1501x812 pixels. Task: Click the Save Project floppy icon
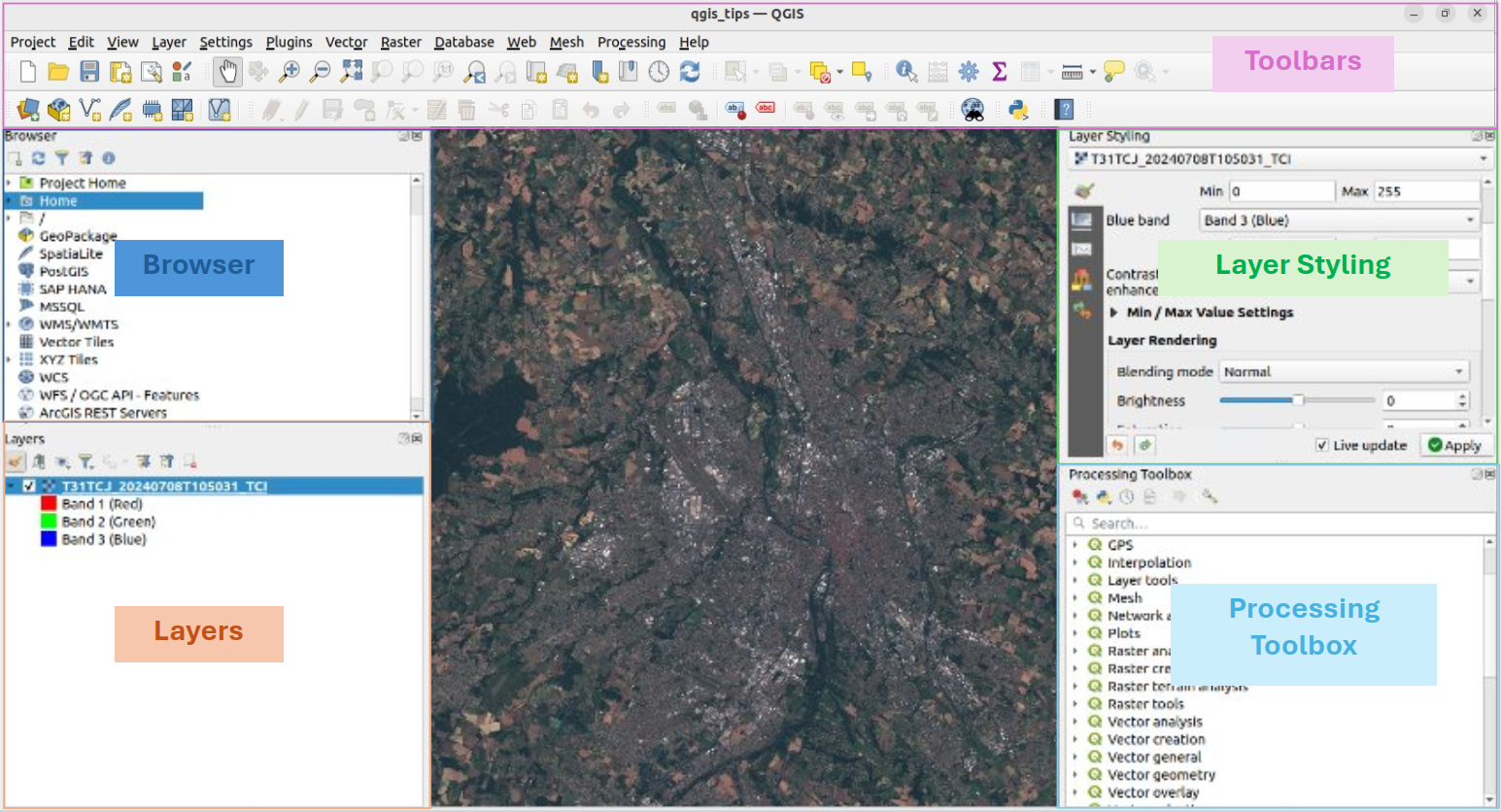point(89,71)
